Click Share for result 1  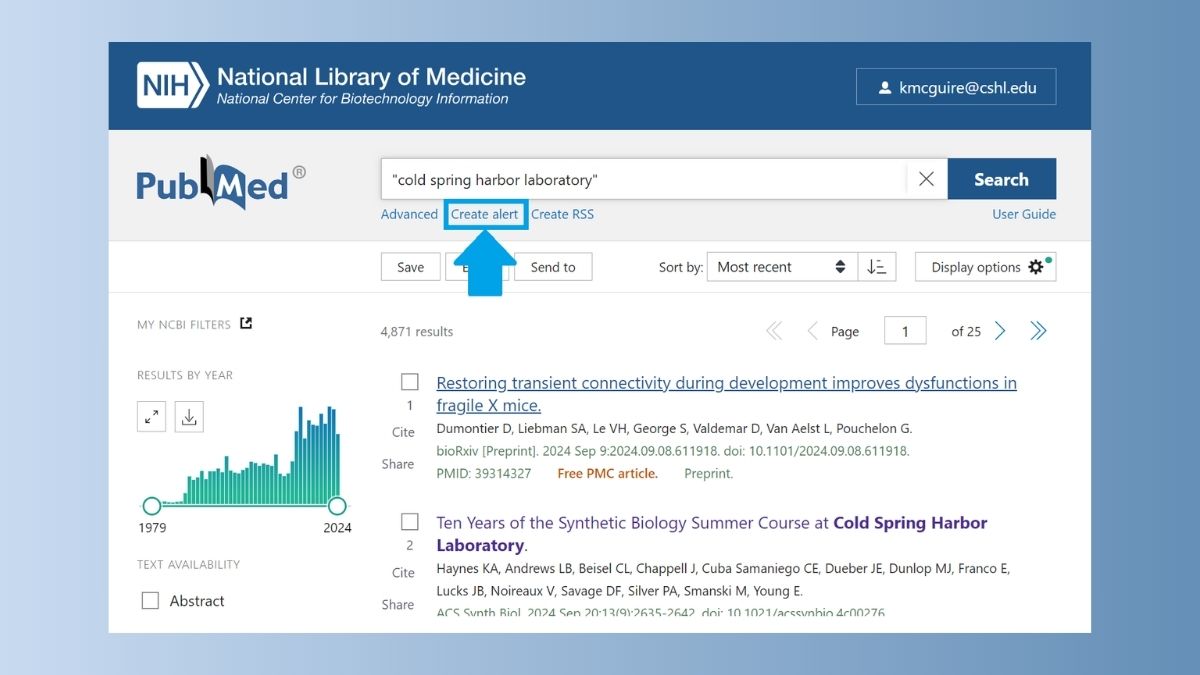[398, 464]
